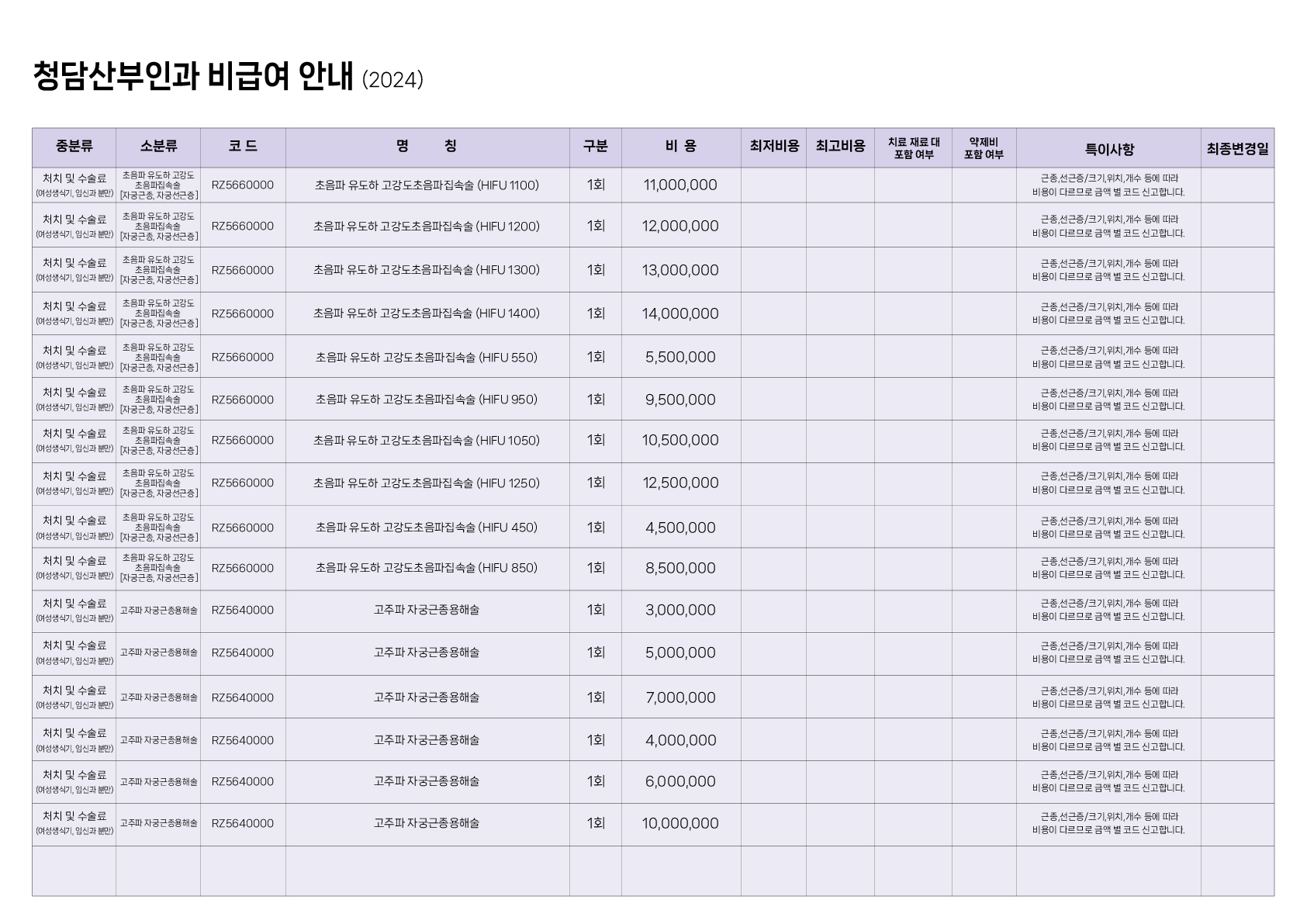Click the 약제비 포함 여부 header
1307x924 pixels.
984,147
